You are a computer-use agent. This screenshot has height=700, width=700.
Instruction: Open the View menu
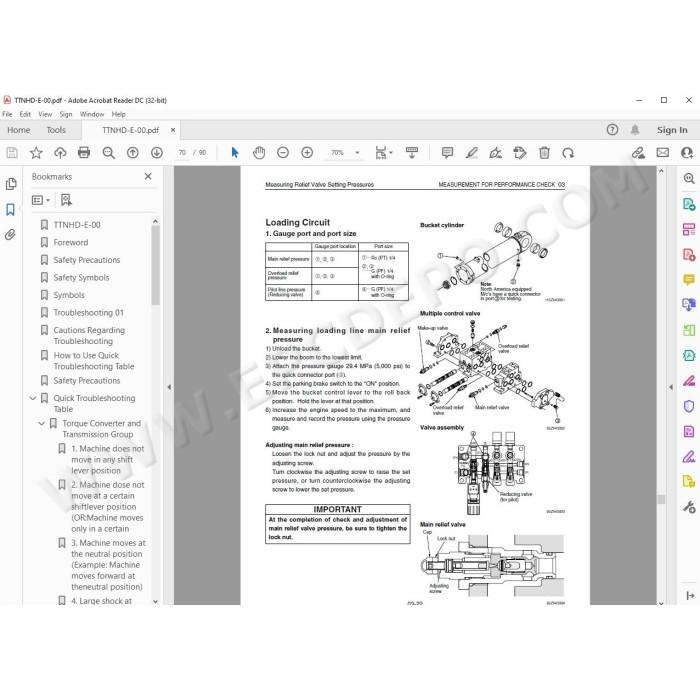point(45,114)
